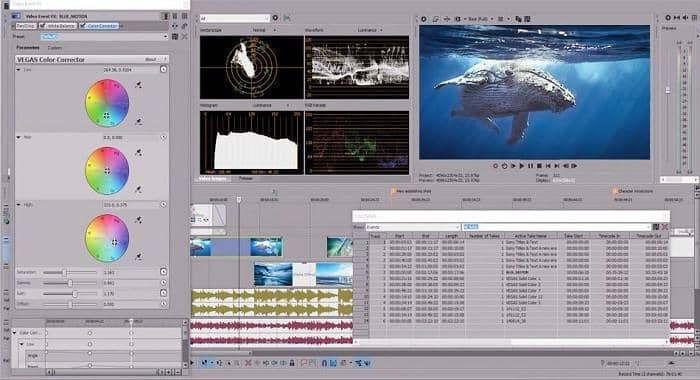Click the timeline playhead marker
Image resolution: width=700 pixels, height=380 pixels.
239,200
